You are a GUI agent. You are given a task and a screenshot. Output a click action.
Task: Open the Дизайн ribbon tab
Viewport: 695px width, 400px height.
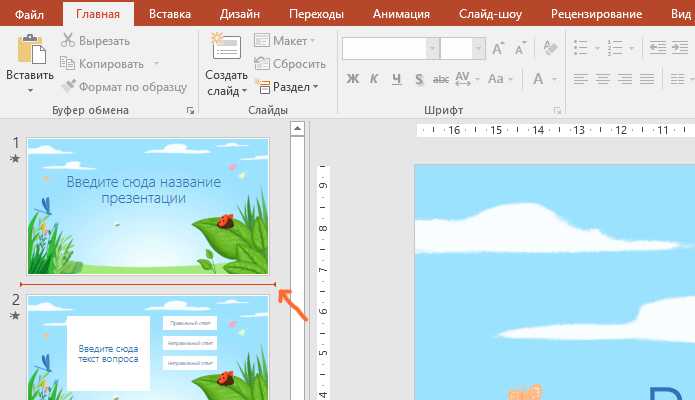pyautogui.click(x=240, y=14)
